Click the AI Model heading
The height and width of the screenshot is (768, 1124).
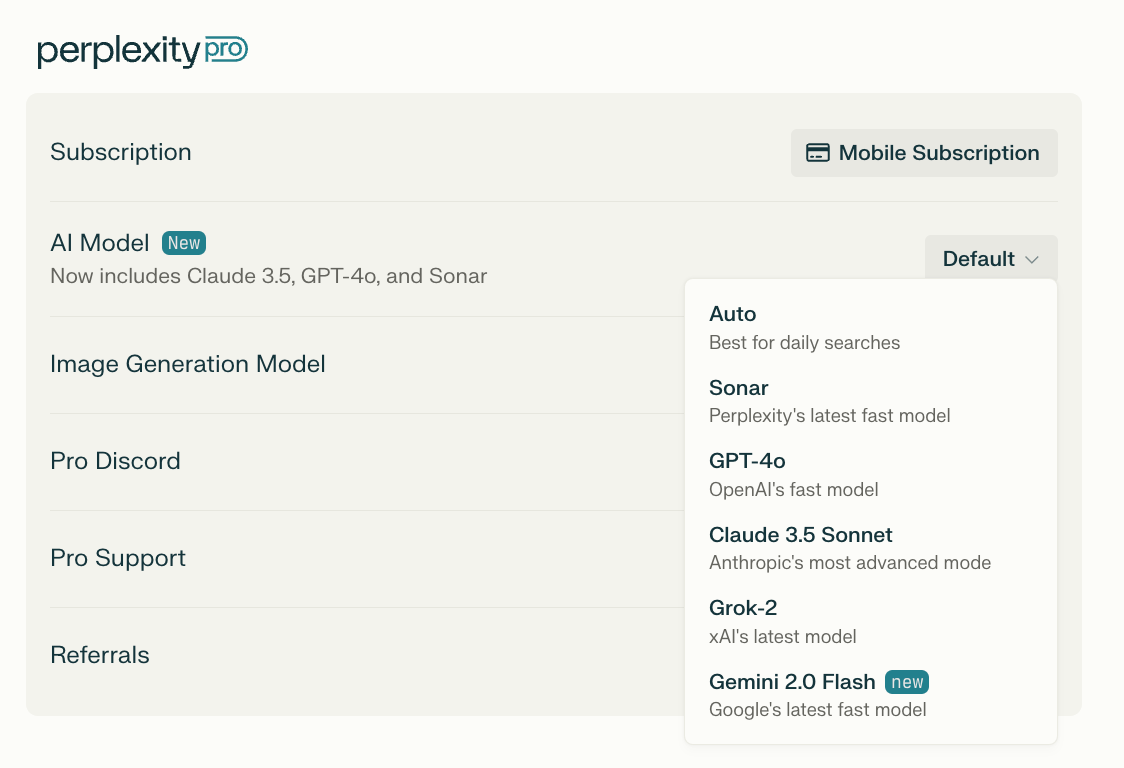100,243
